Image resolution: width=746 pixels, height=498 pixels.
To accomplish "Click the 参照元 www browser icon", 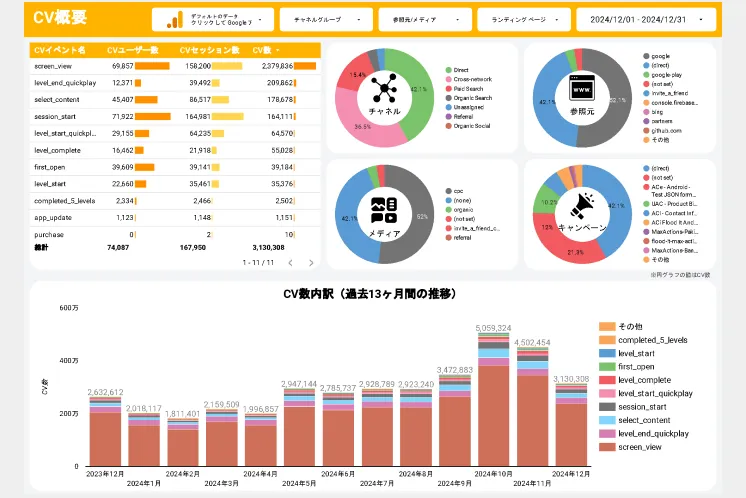I will (x=582, y=91).
